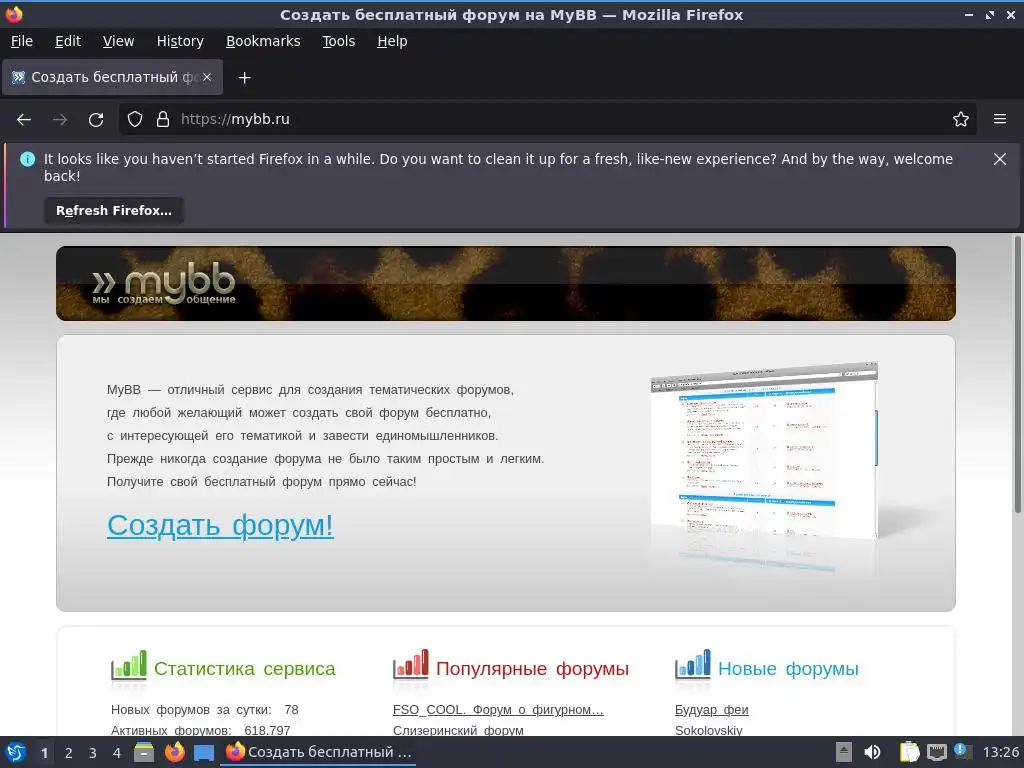Open the Bookmarks menu
Screen dimensions: 1024x768
coord(263,41)
